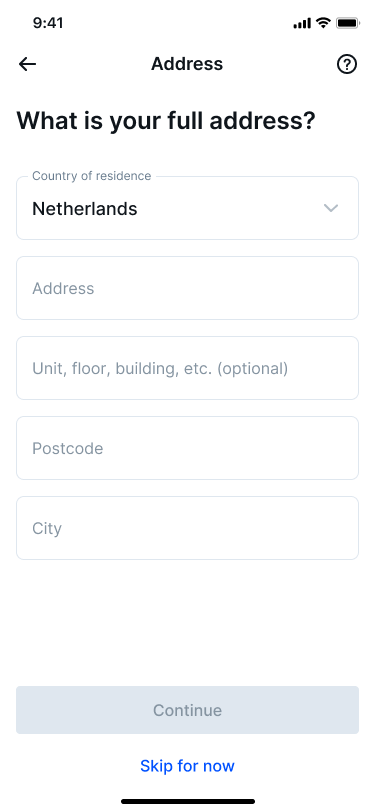Tap the 9:41 clock in status bar
The height and width of the screenshot is (812, 375).
pos(48,23)
